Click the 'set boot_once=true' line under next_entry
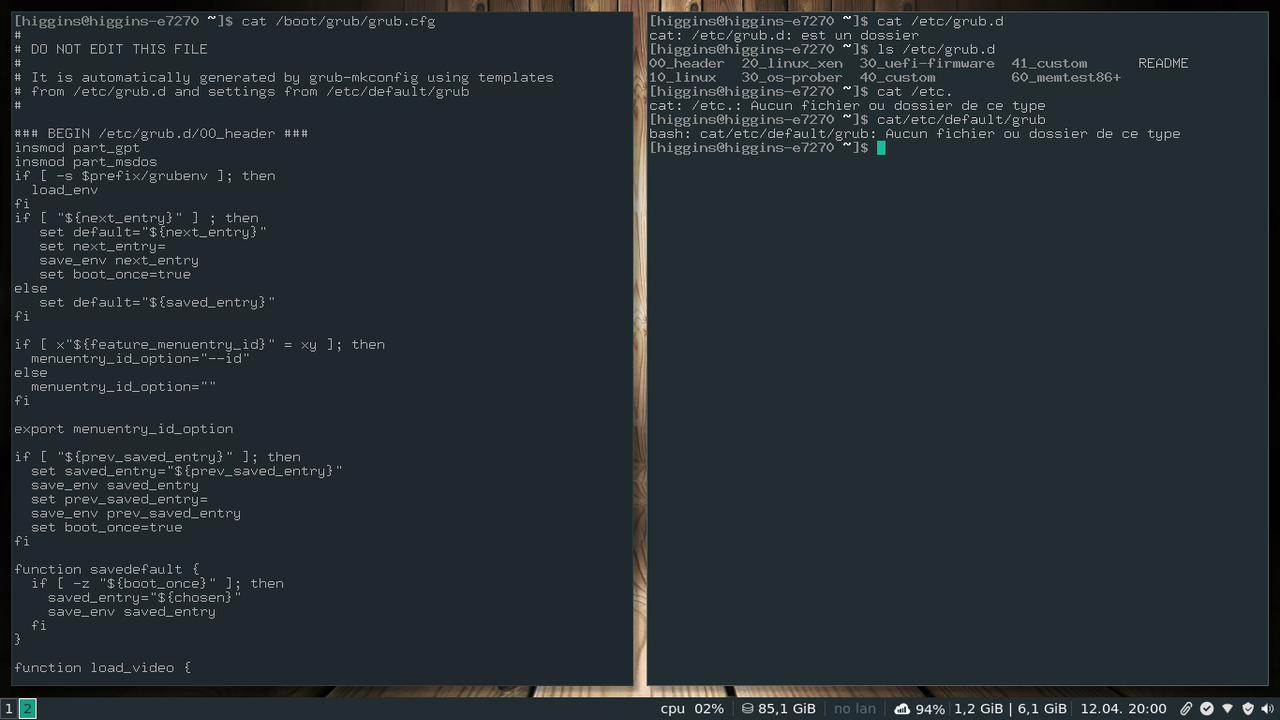 pyautogui.click(x=115, y=274)
